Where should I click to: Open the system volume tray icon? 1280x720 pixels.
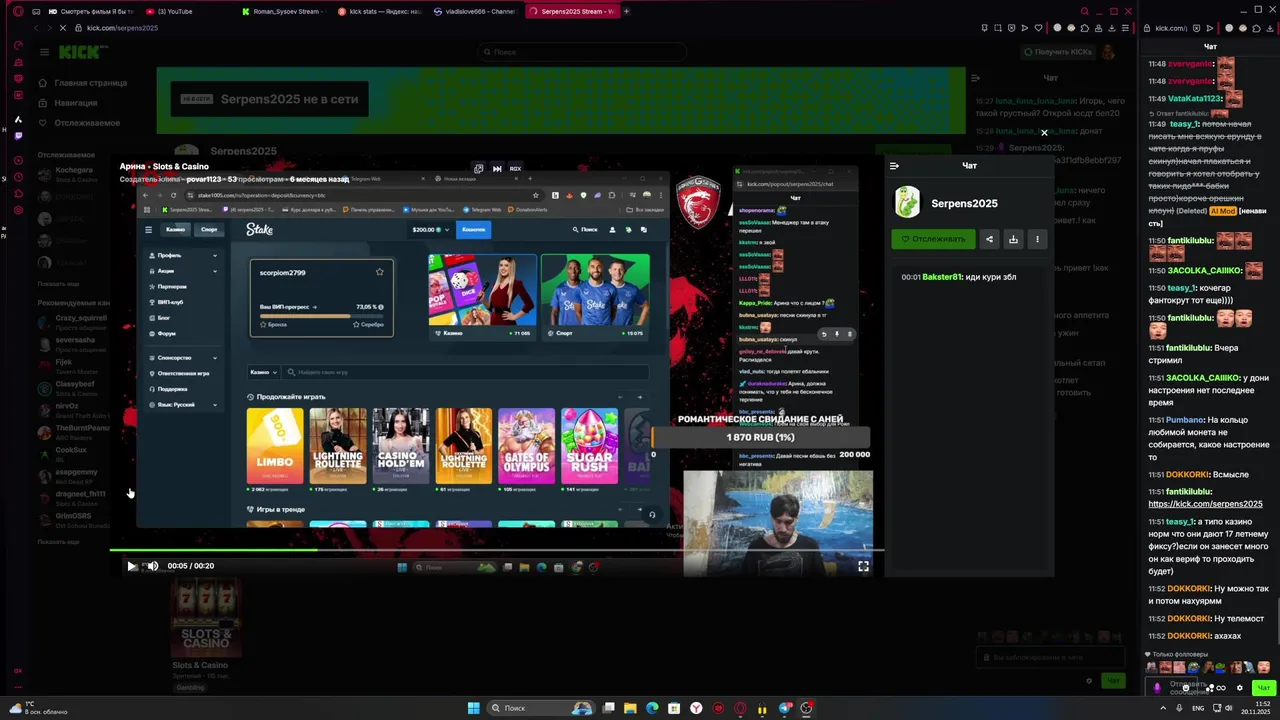point(1229,708)
